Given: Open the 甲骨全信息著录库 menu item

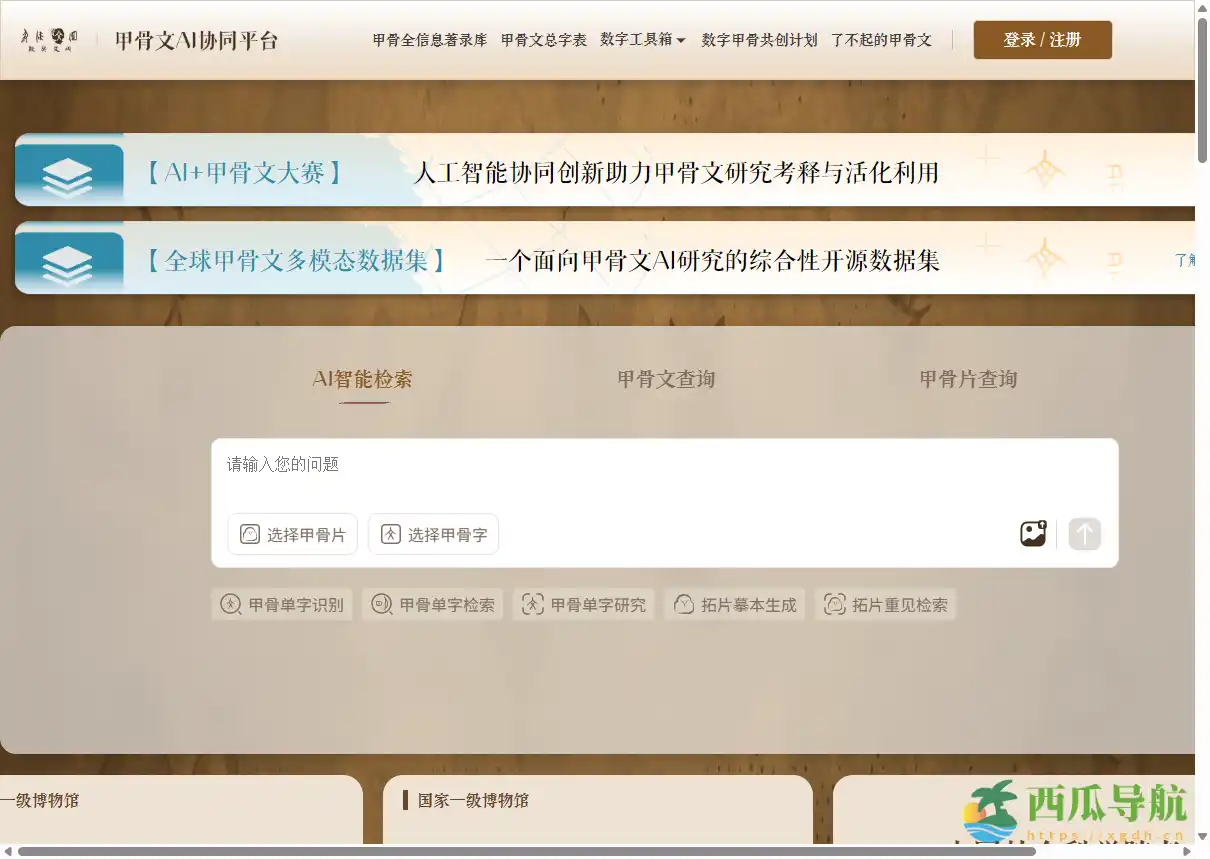Looking at the screenshot, I should [x=429, y=40].
